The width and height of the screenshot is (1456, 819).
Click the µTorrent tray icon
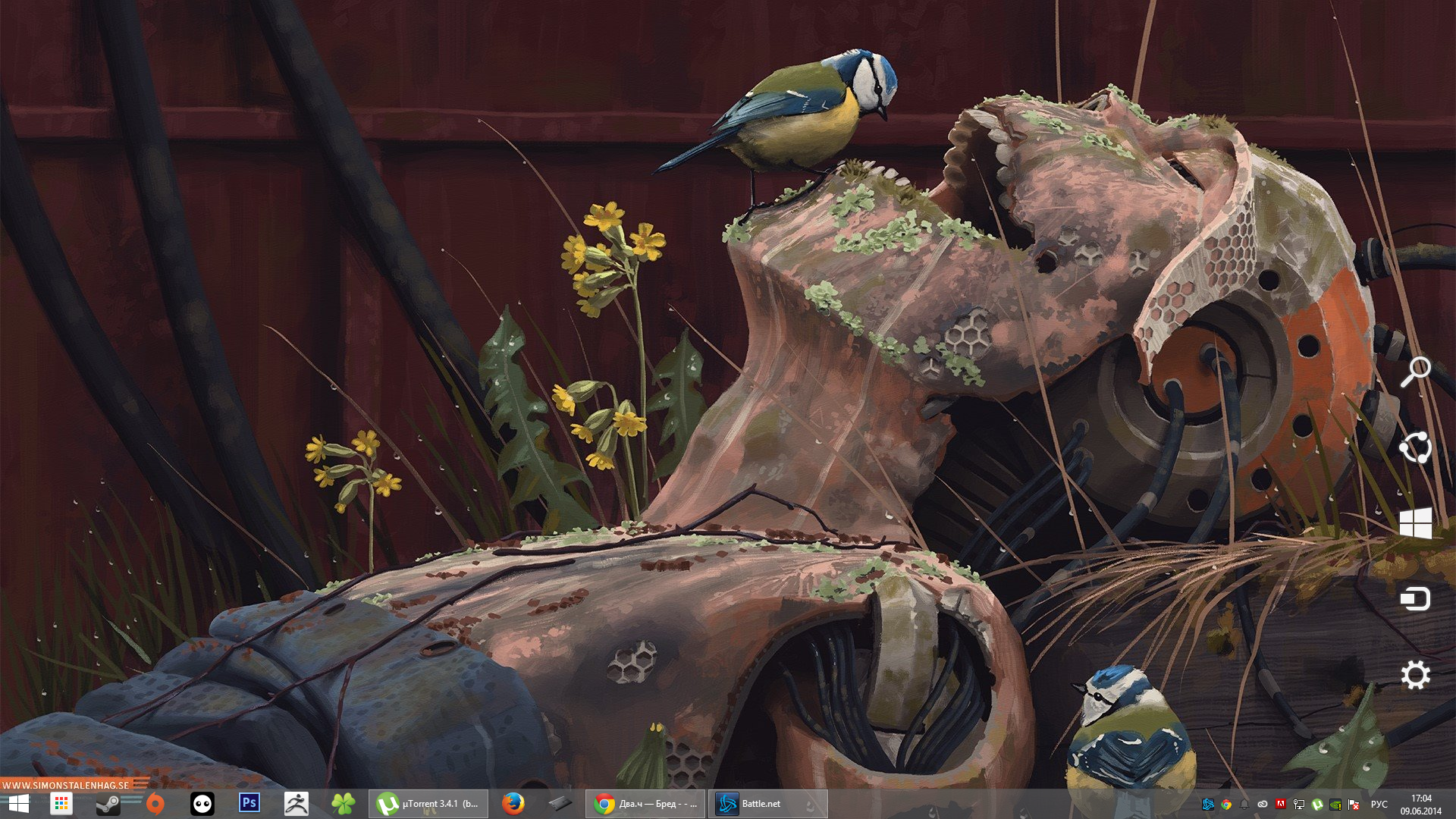click(x=1317, y=805)
